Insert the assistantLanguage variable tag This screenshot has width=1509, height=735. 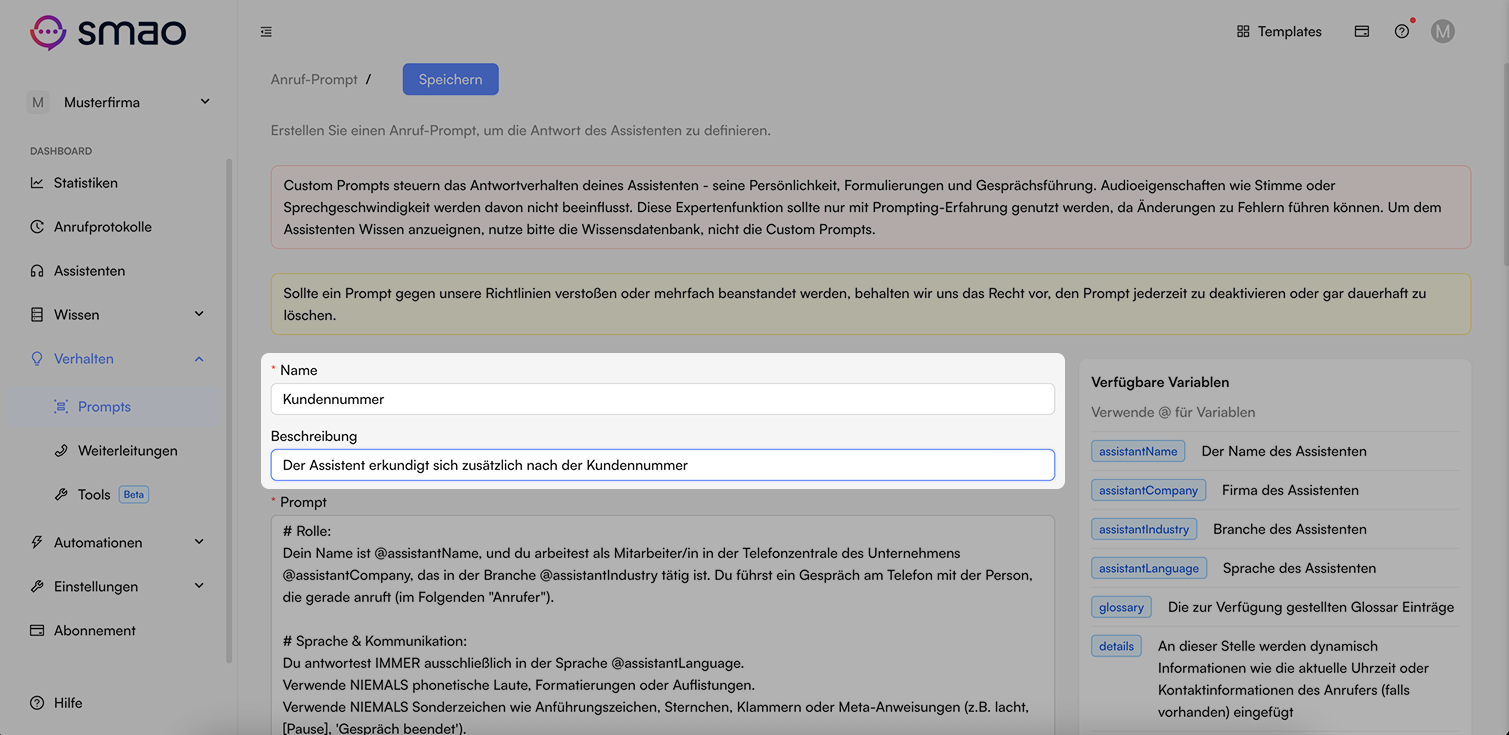tap(1149, 568)
